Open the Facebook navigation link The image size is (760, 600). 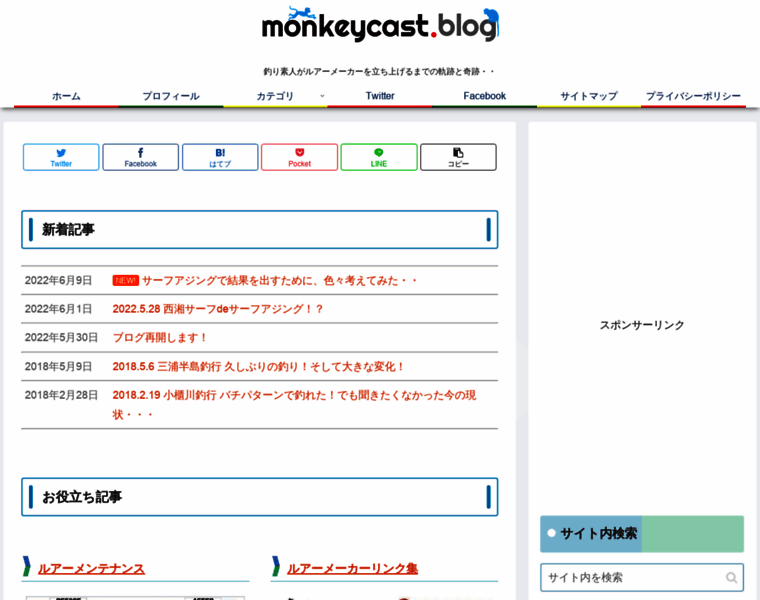pyautogui.click(x=484, y=96)
